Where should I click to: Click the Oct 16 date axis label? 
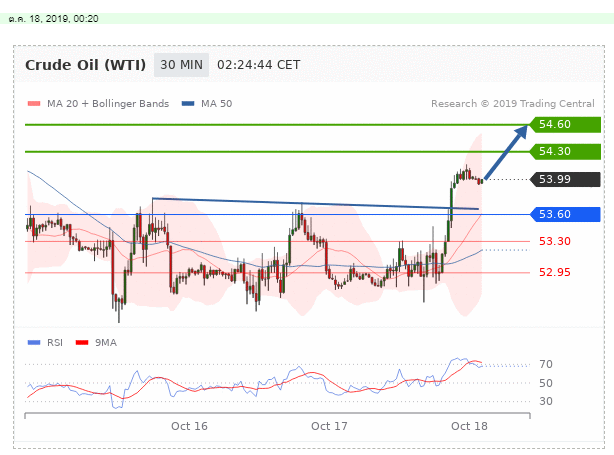(189, 426)
